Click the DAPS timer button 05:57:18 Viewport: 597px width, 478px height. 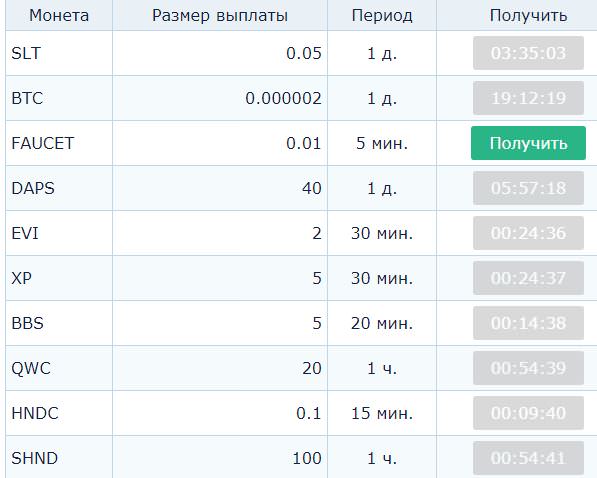pyautogui.click(x=528, y=188)
